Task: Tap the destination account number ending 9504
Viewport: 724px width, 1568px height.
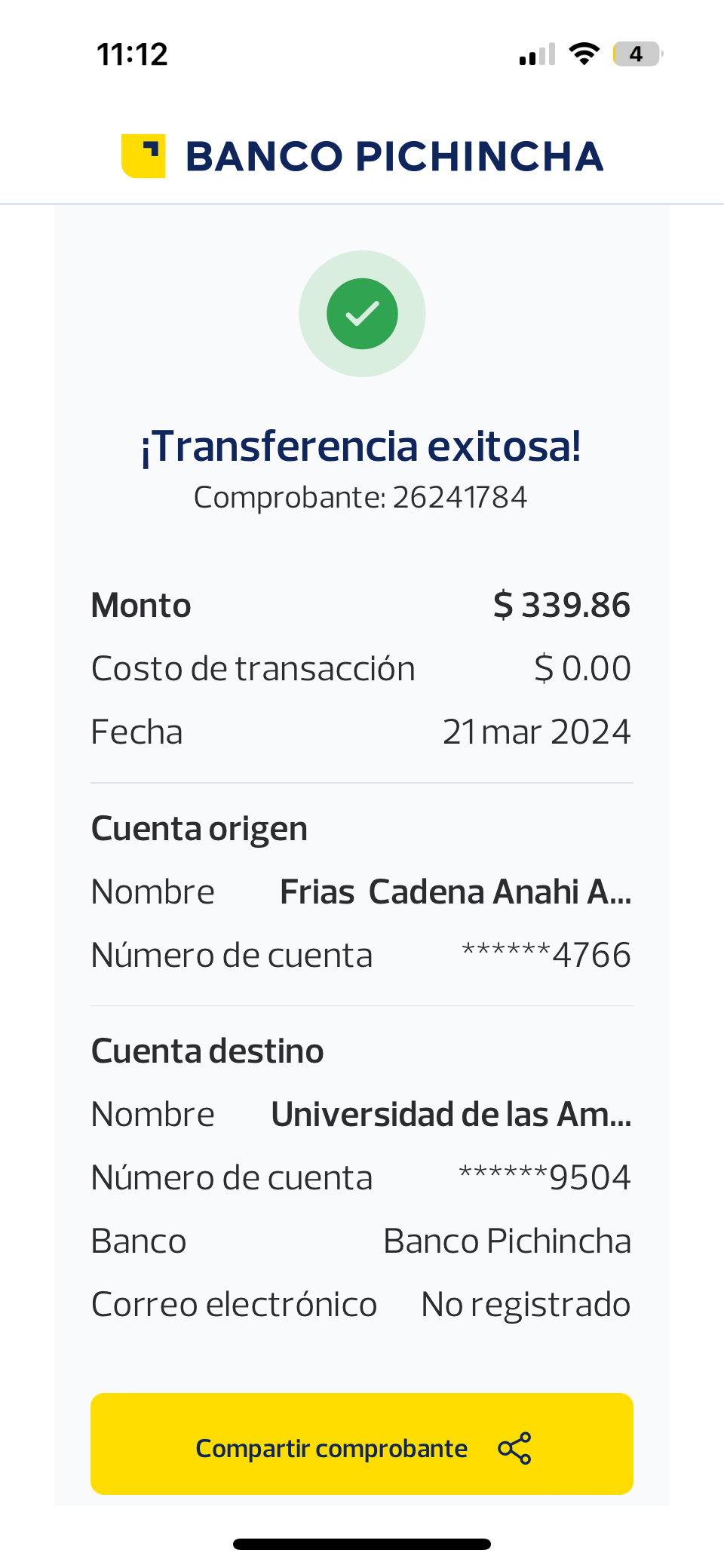Action: coord(545,1177)
